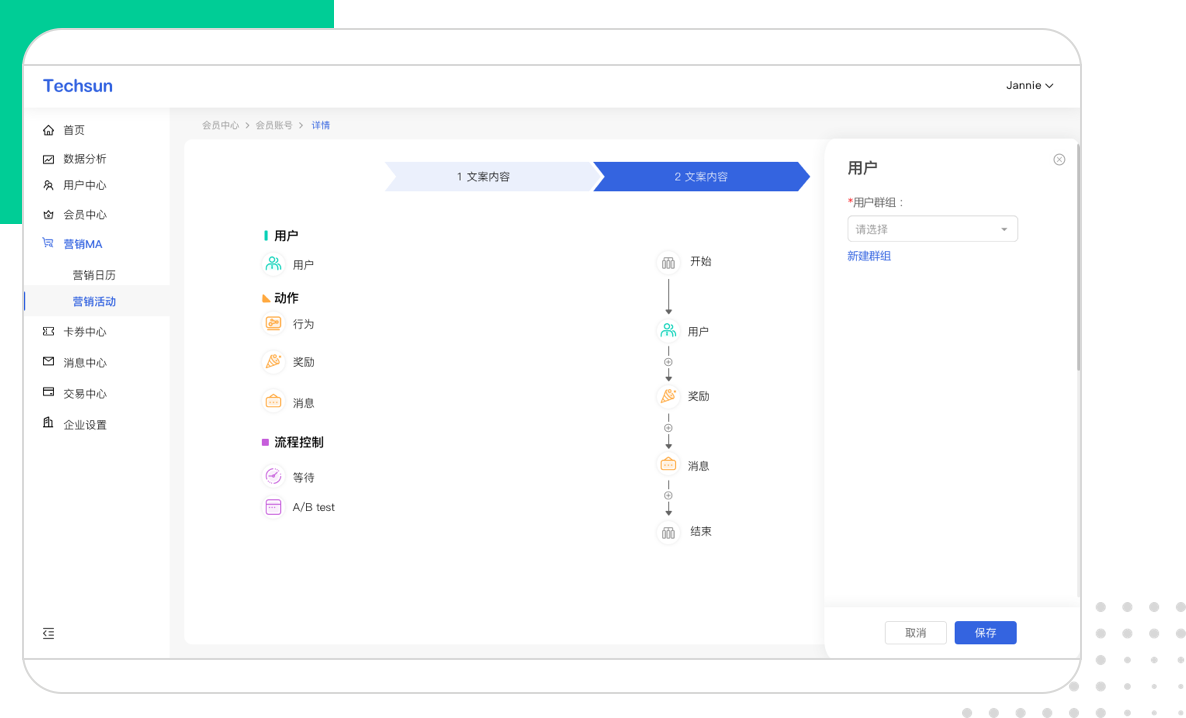The image size is (1186, 718).
Task: Select the 消息 node in the flowchart
Action: (x=668, y=465)
